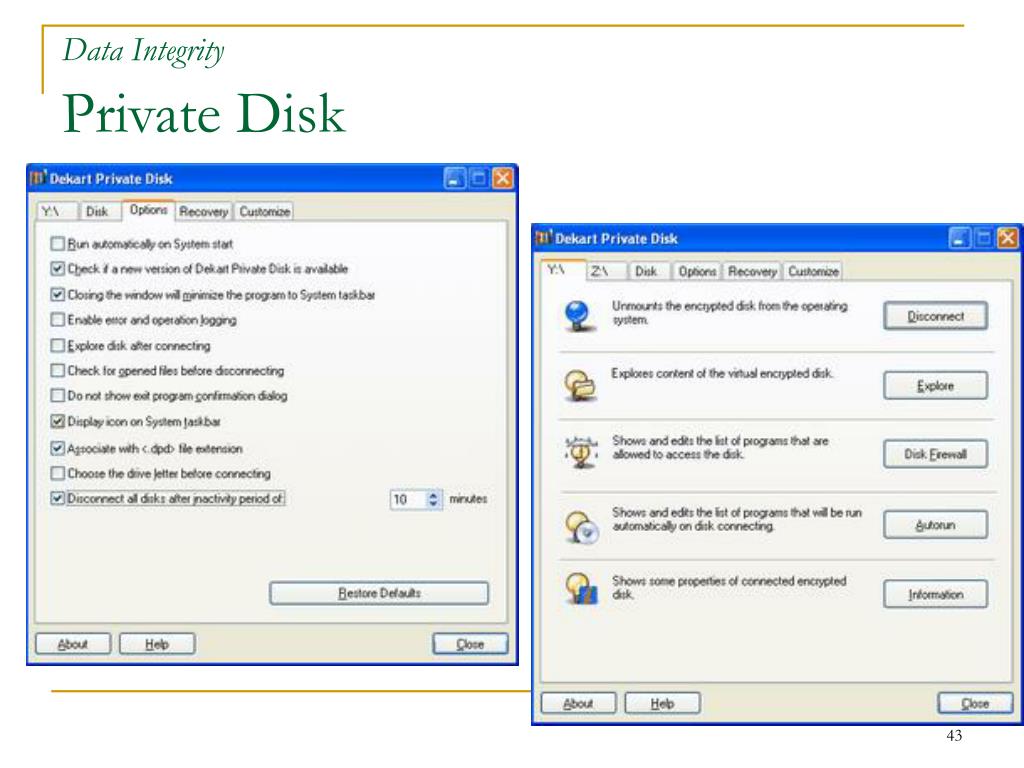Click Close button in left window
This screenshot has width=1024, height=768.
coord(470,644)
